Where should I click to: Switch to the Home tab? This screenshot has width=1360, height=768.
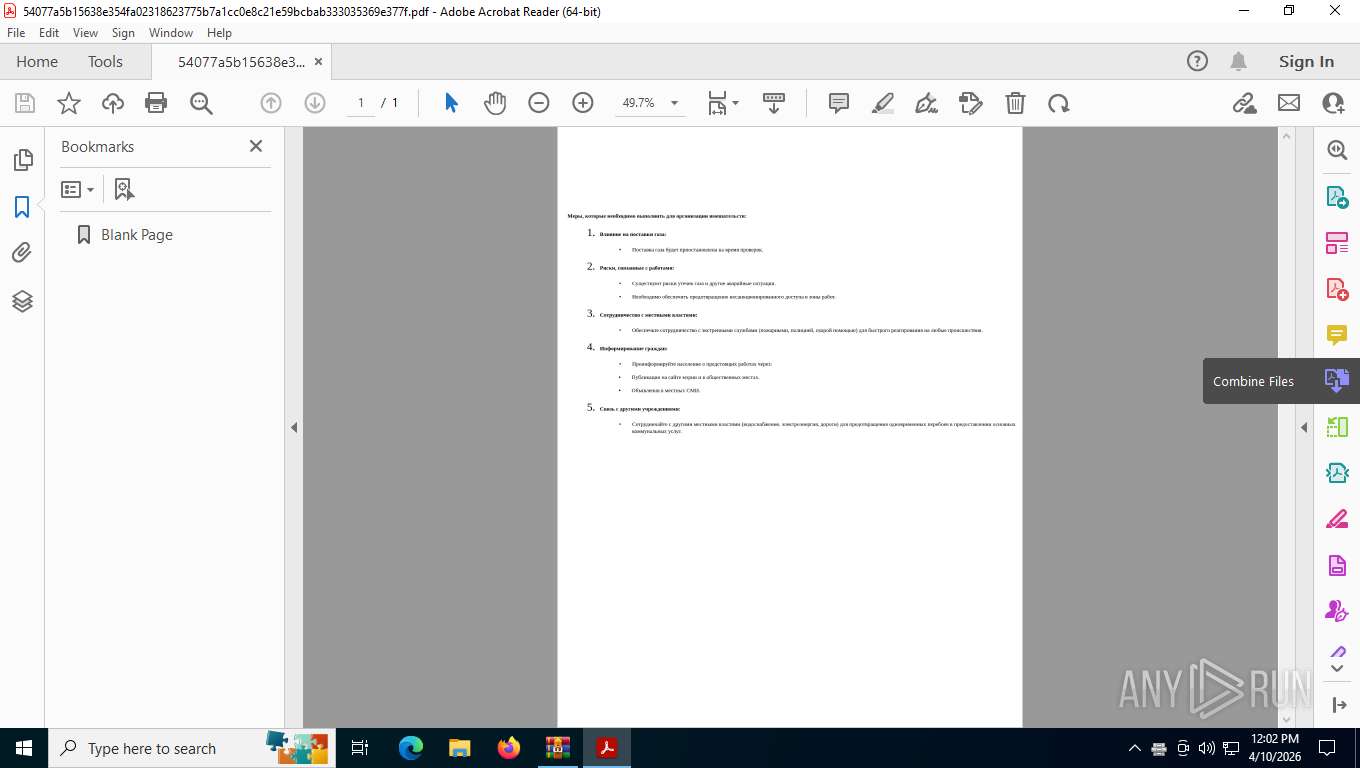[37, 61]
